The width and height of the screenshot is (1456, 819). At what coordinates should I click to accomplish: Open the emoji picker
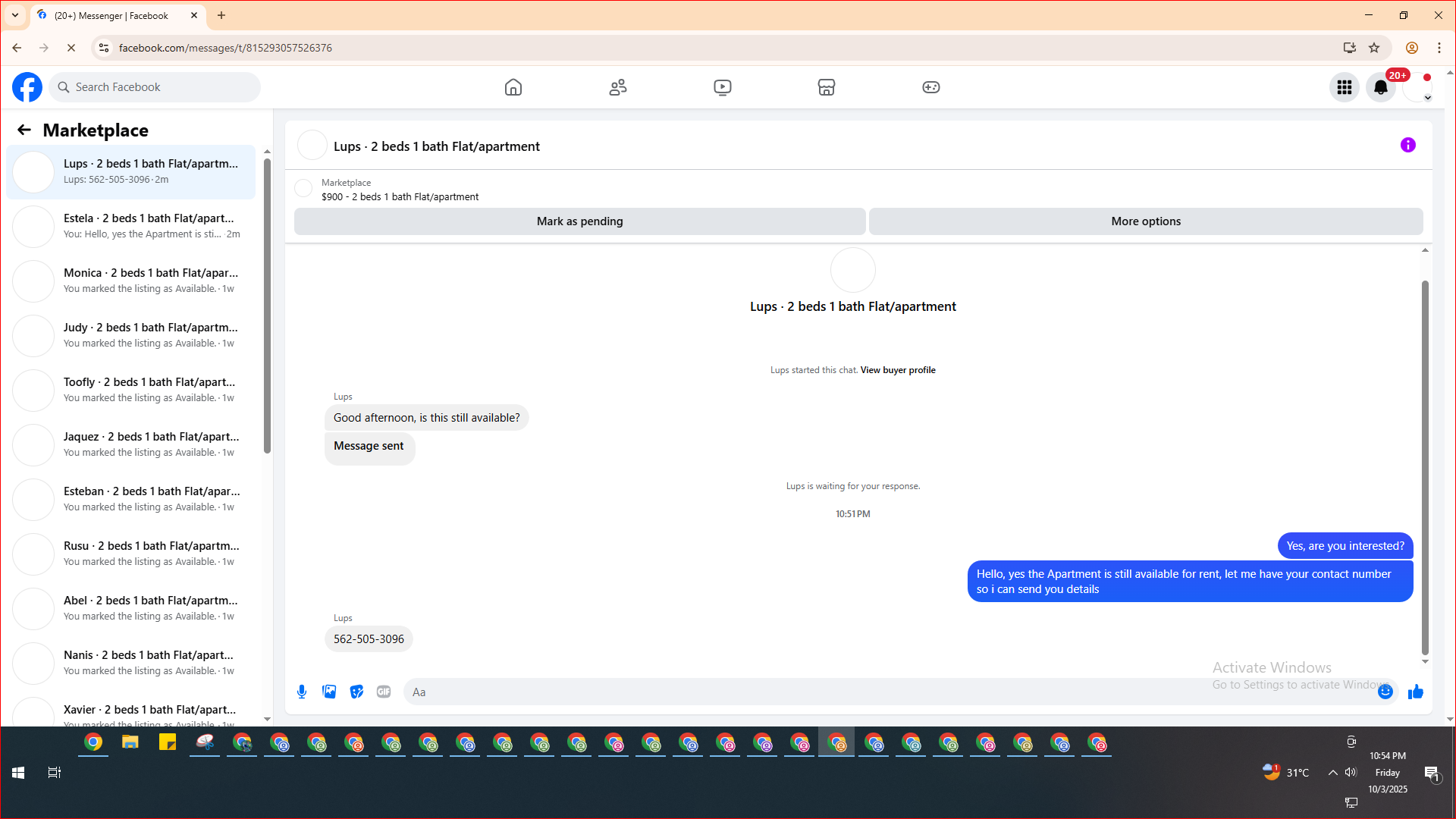click(x=1385, y=692)
